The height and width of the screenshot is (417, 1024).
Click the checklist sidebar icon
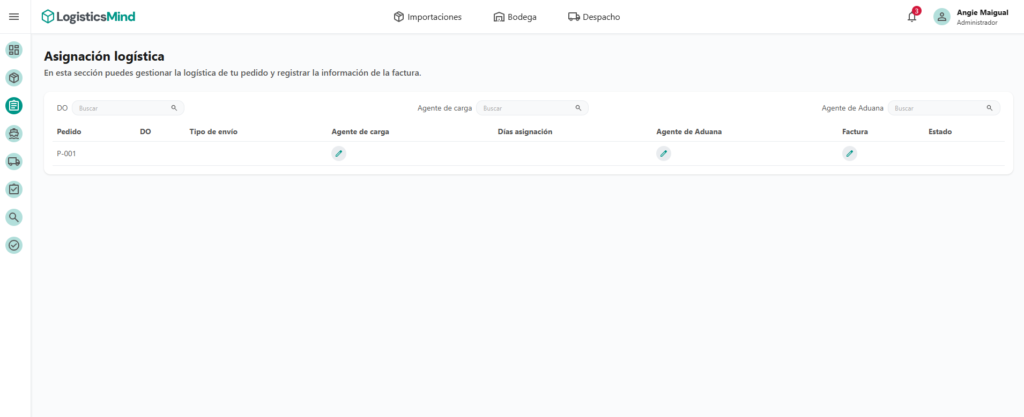[14, 189]
